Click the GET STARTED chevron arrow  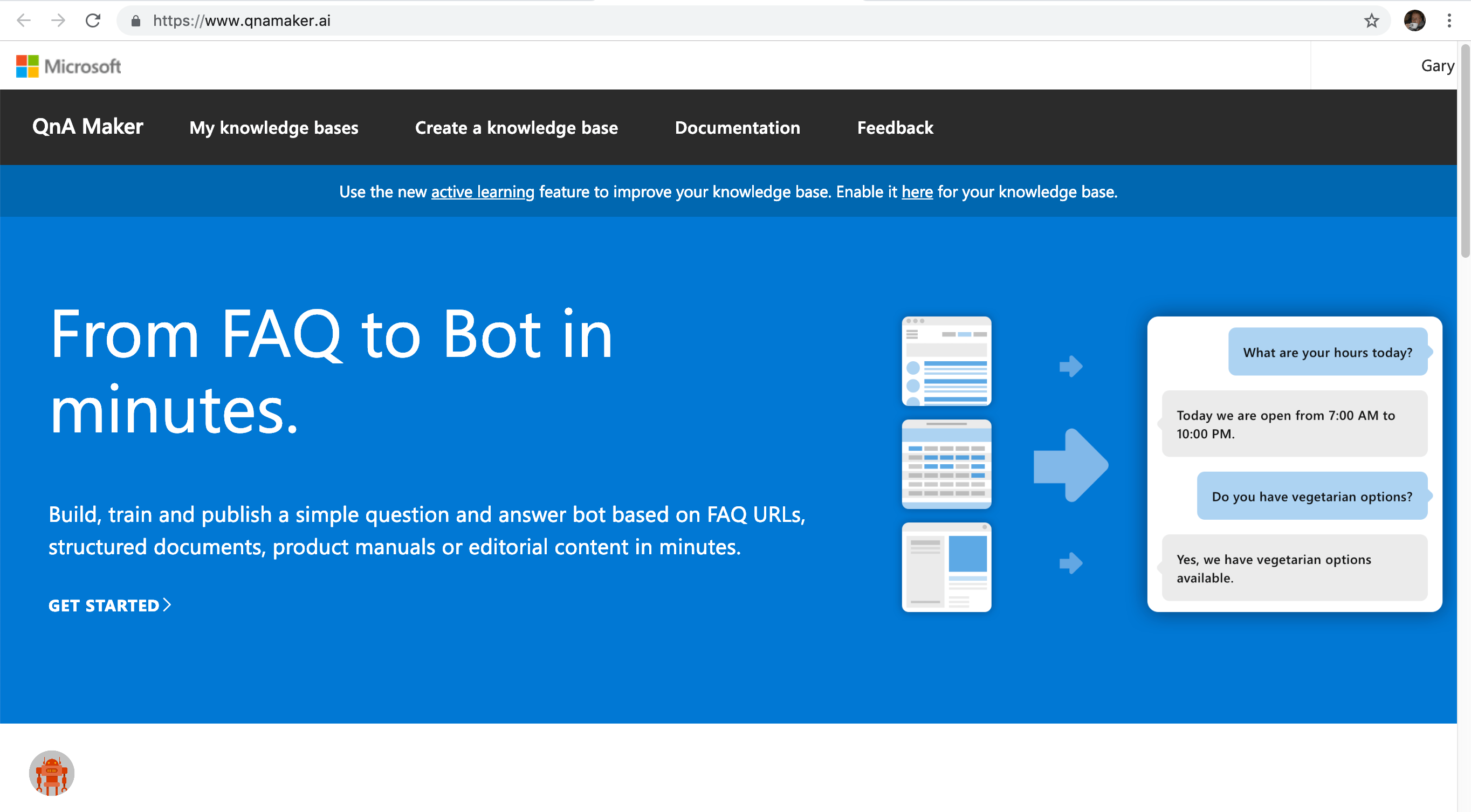coord(167,605)
